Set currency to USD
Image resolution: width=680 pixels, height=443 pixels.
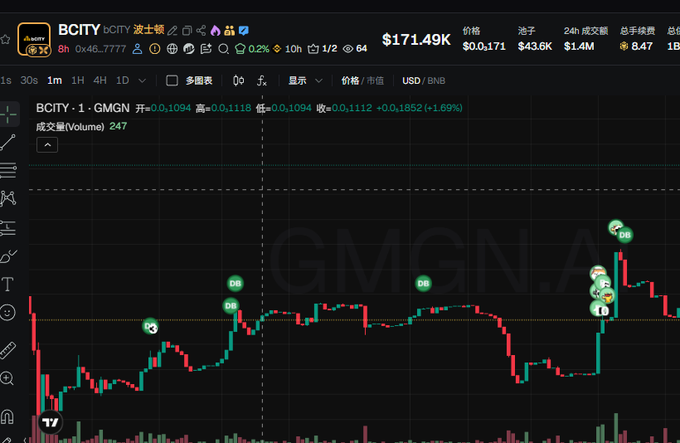411,81
